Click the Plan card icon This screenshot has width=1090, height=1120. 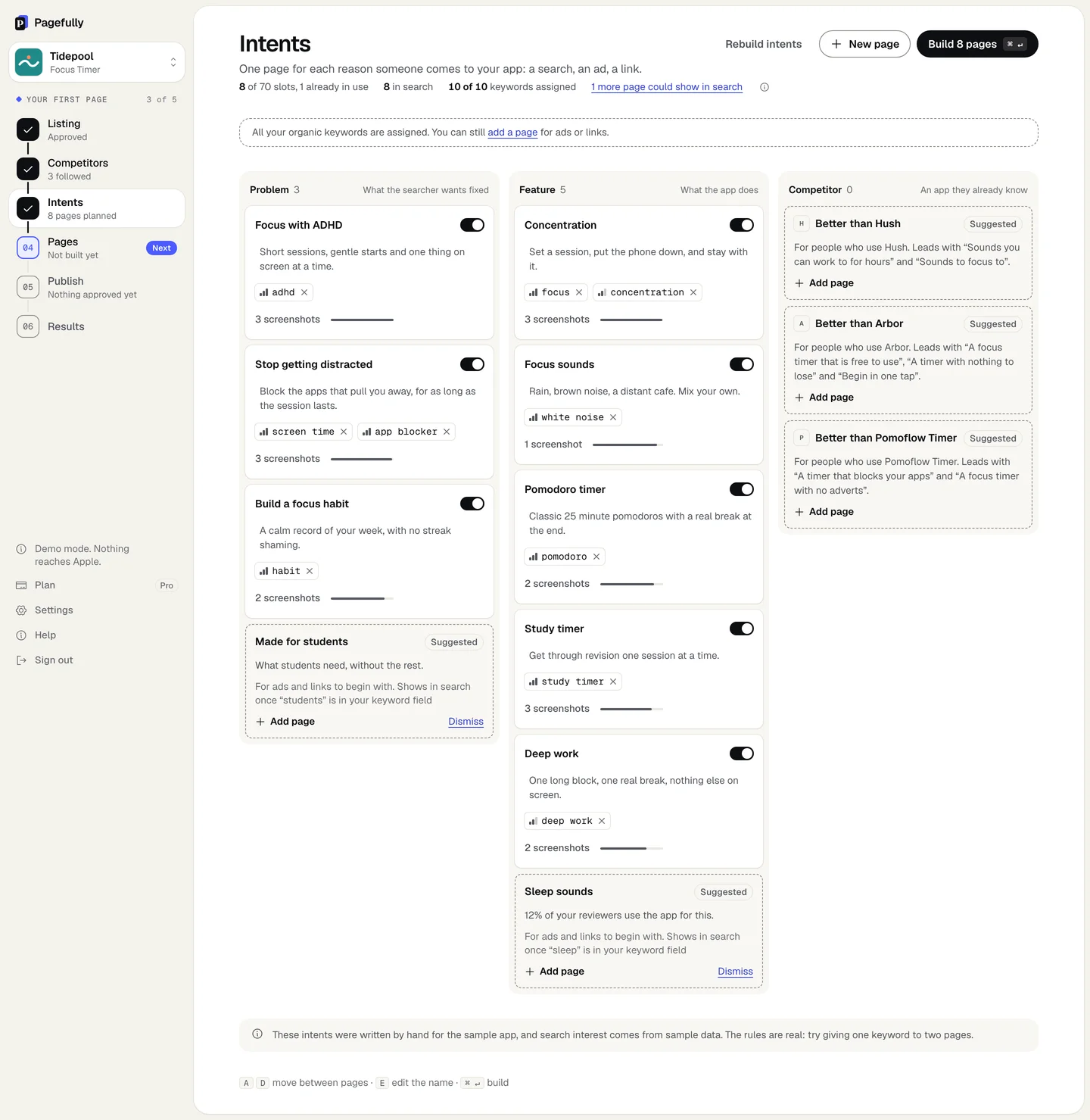tap(21, 585)
